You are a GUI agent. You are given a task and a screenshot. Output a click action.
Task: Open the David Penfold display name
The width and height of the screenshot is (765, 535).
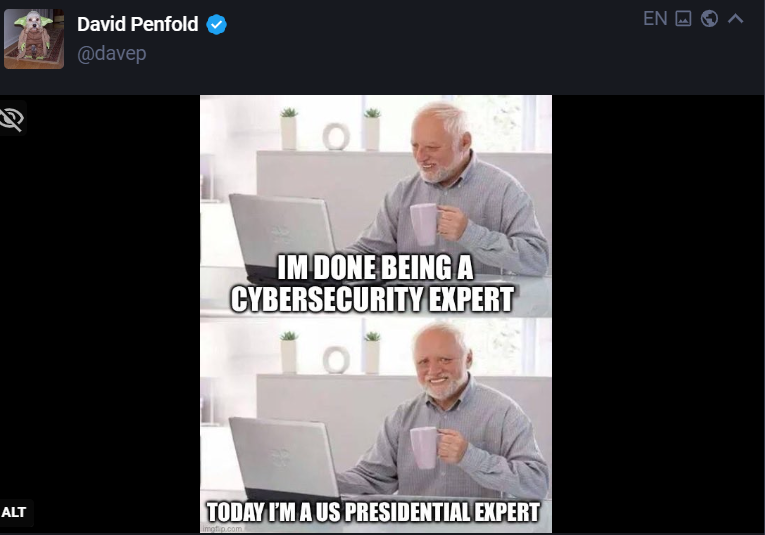coord(138,24)
